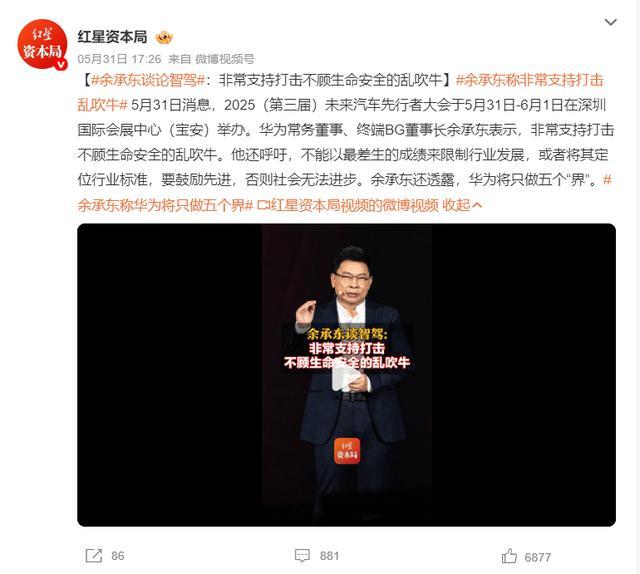Open the comments bubble icon
The image size is (640, 574).
click(302, 555)
